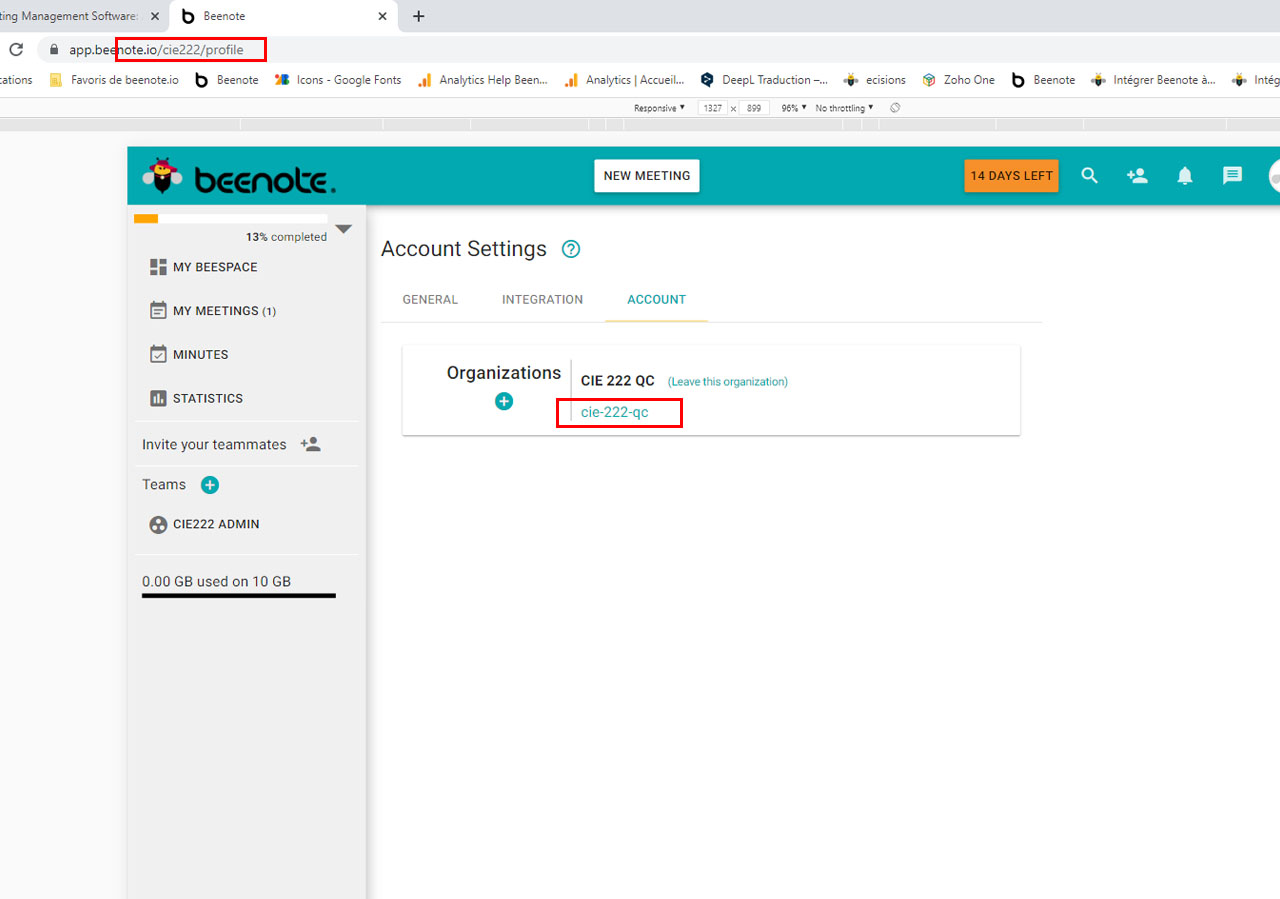The width and height of the screenshot is (1280, 899).
Task: Click the CIE 222 QC organization name
Action: [618, 381]
